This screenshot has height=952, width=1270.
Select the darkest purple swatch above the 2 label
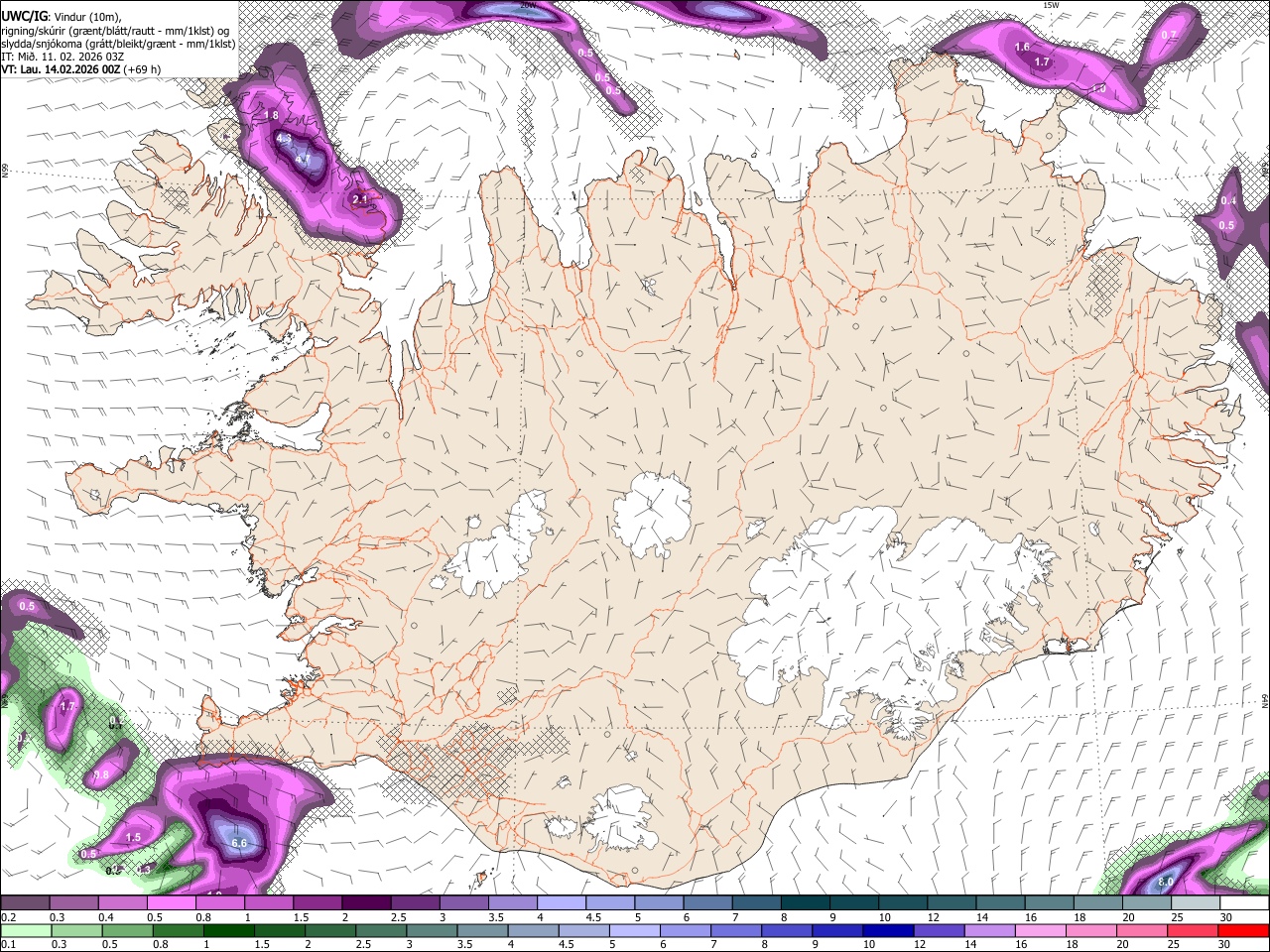pyautogui.click(x=365, y=903)
